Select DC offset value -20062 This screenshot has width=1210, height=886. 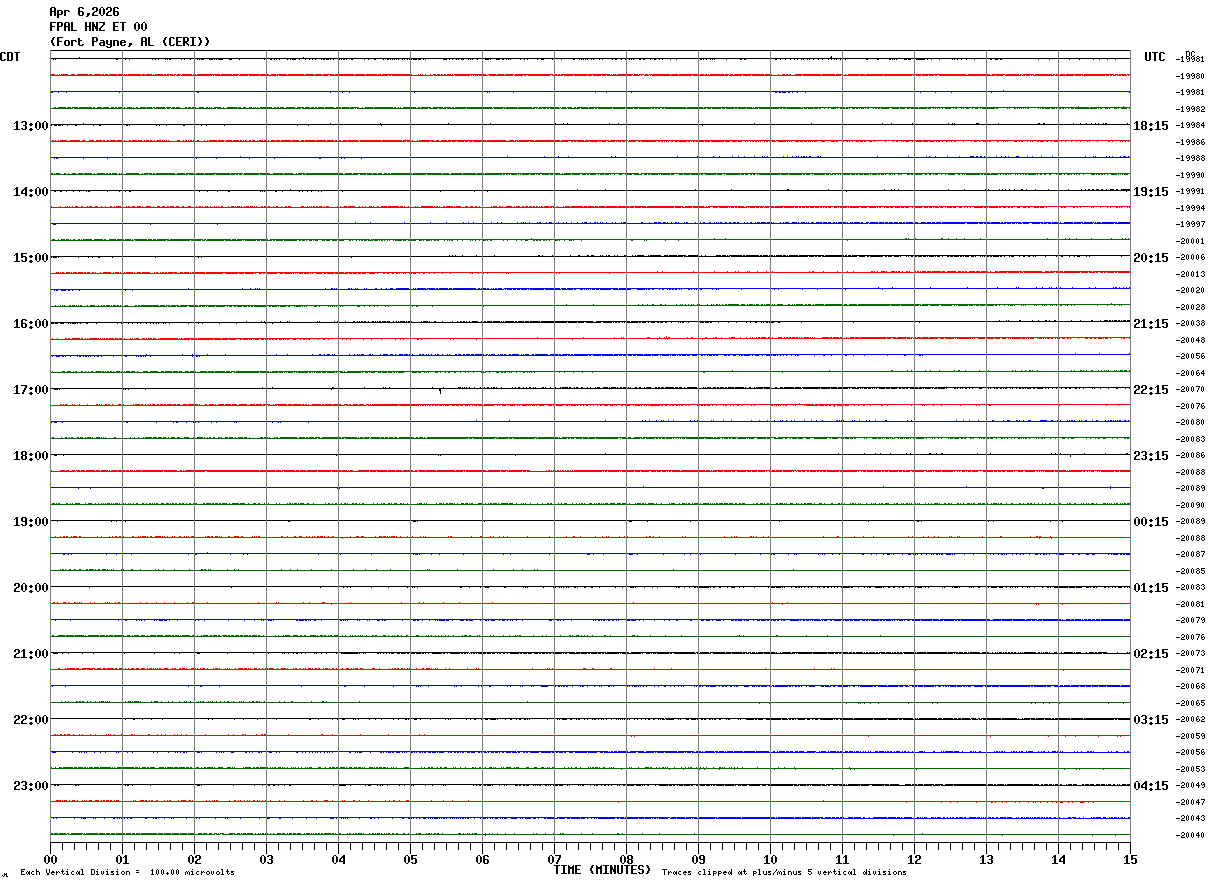coord(1191,719)
